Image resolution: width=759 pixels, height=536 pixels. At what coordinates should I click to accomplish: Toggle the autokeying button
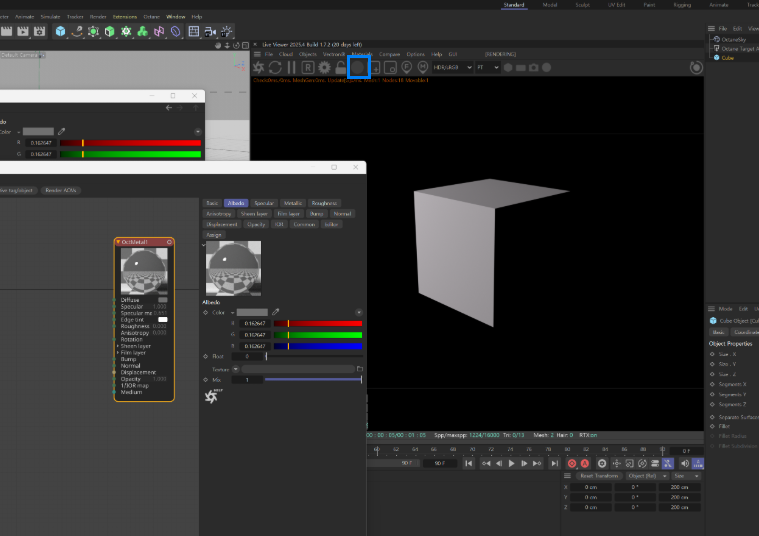tap(585, 464)
